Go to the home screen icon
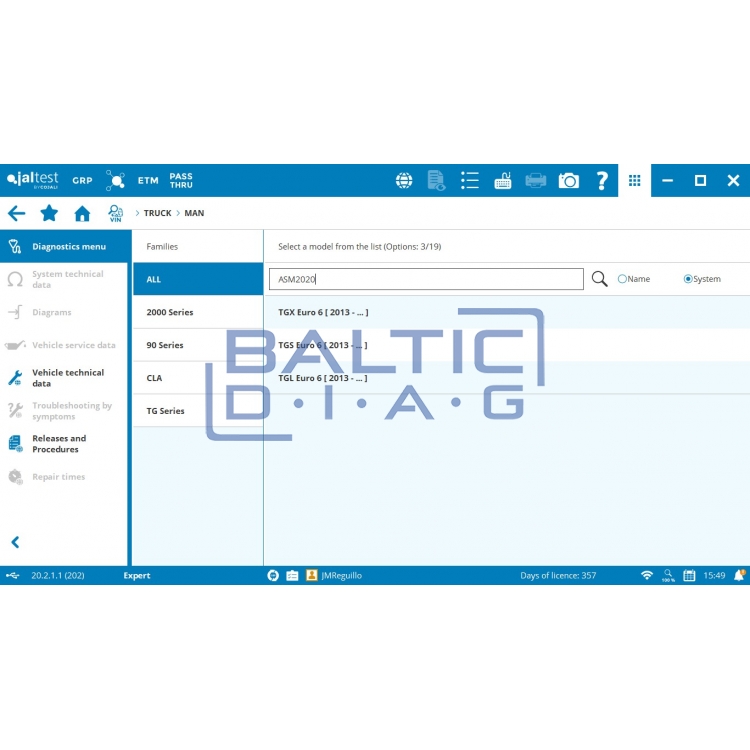The width and height of the screenshot is (750, 750). click(82, 213)
